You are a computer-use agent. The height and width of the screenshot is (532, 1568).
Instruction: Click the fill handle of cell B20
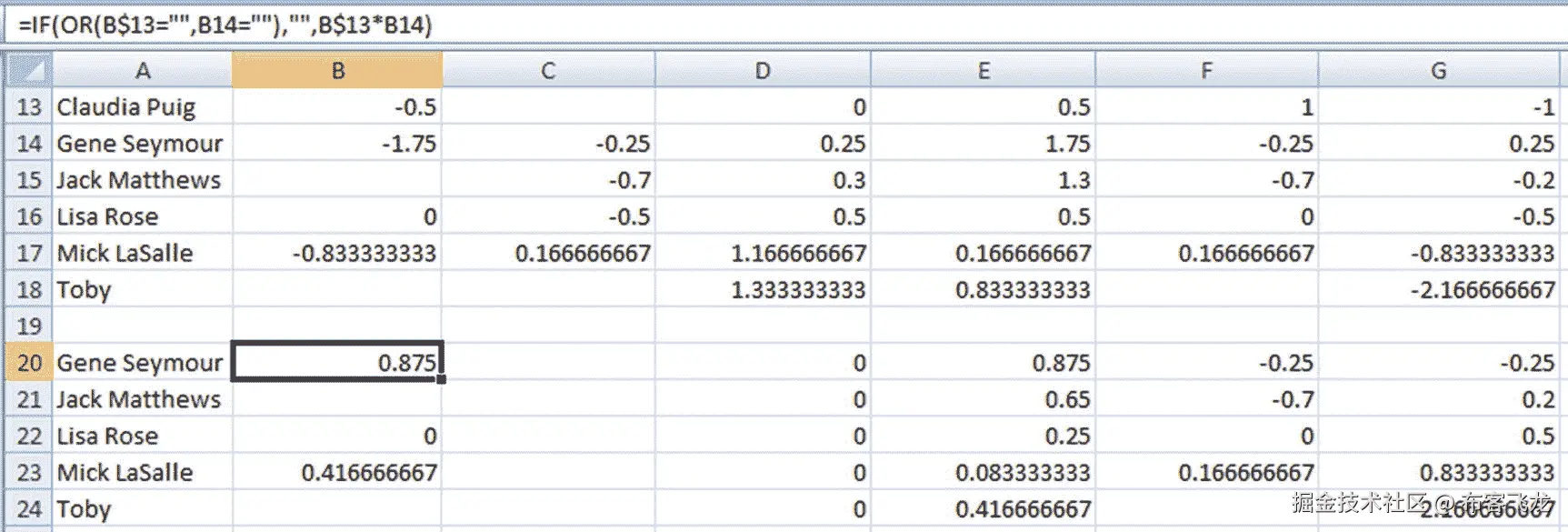click(x=442, y=379)
